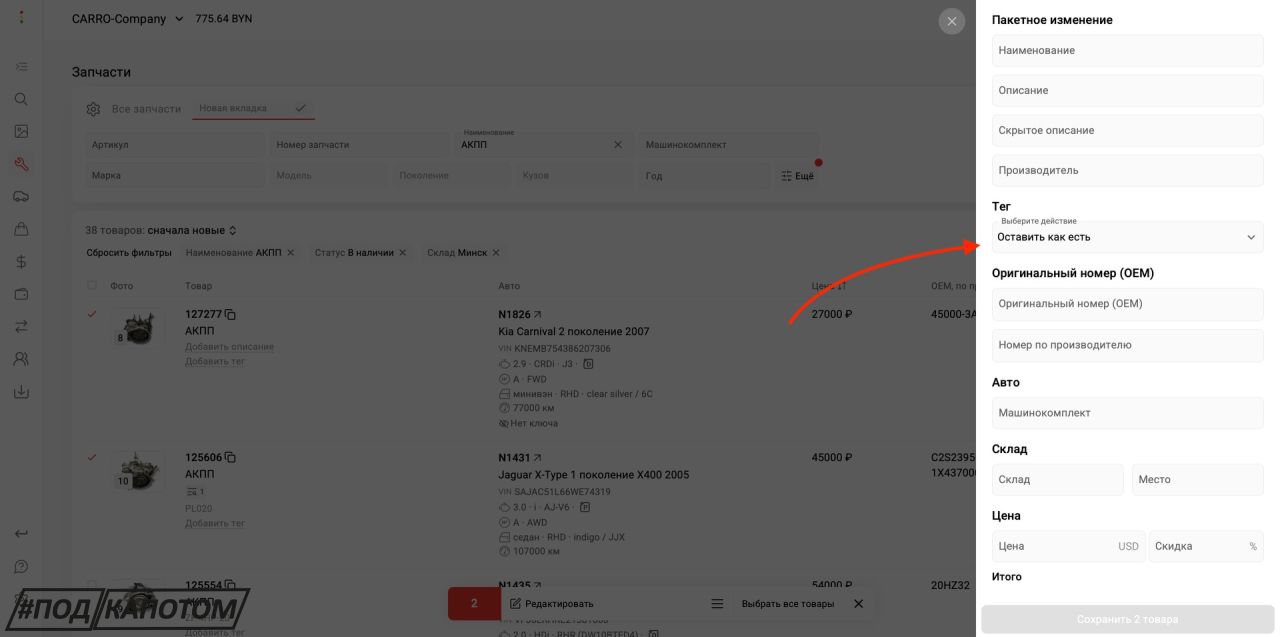The height and width of the screenshot is (637, 1280).
Task: Open the сначала новые sort selector
Action: (x=192, y=230)
